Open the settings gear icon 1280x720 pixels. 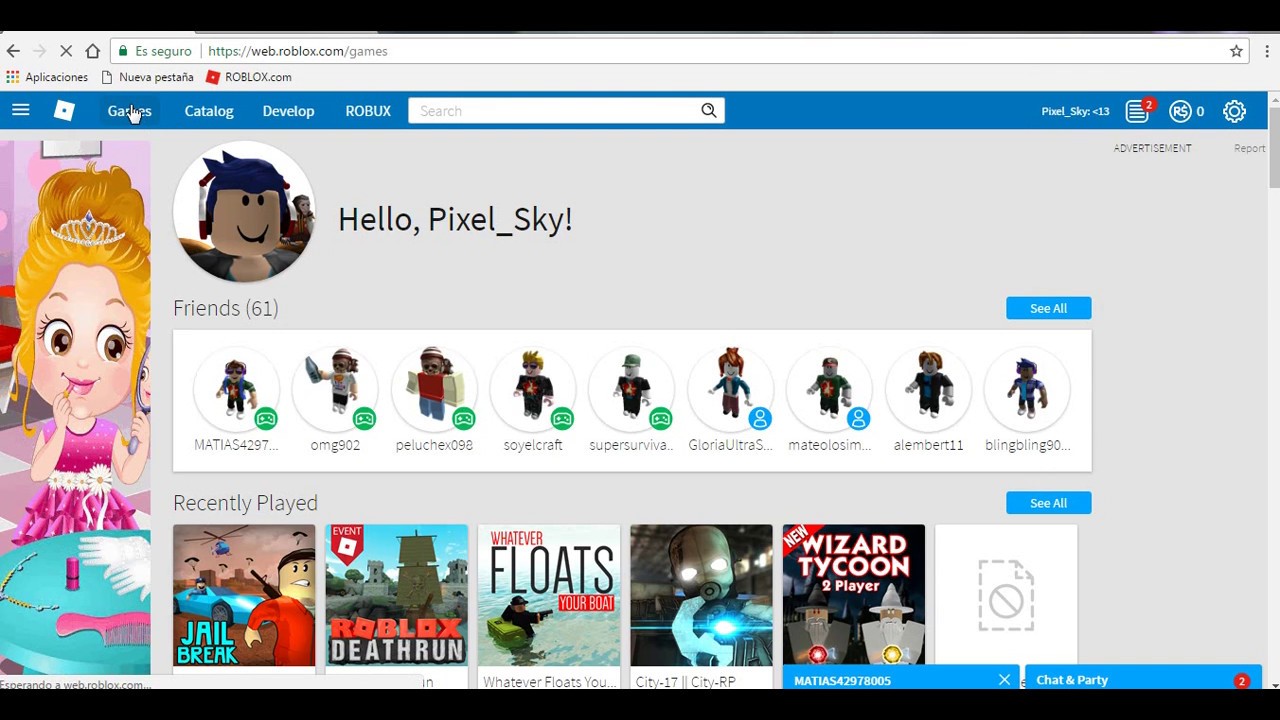tap(1234, 111)
